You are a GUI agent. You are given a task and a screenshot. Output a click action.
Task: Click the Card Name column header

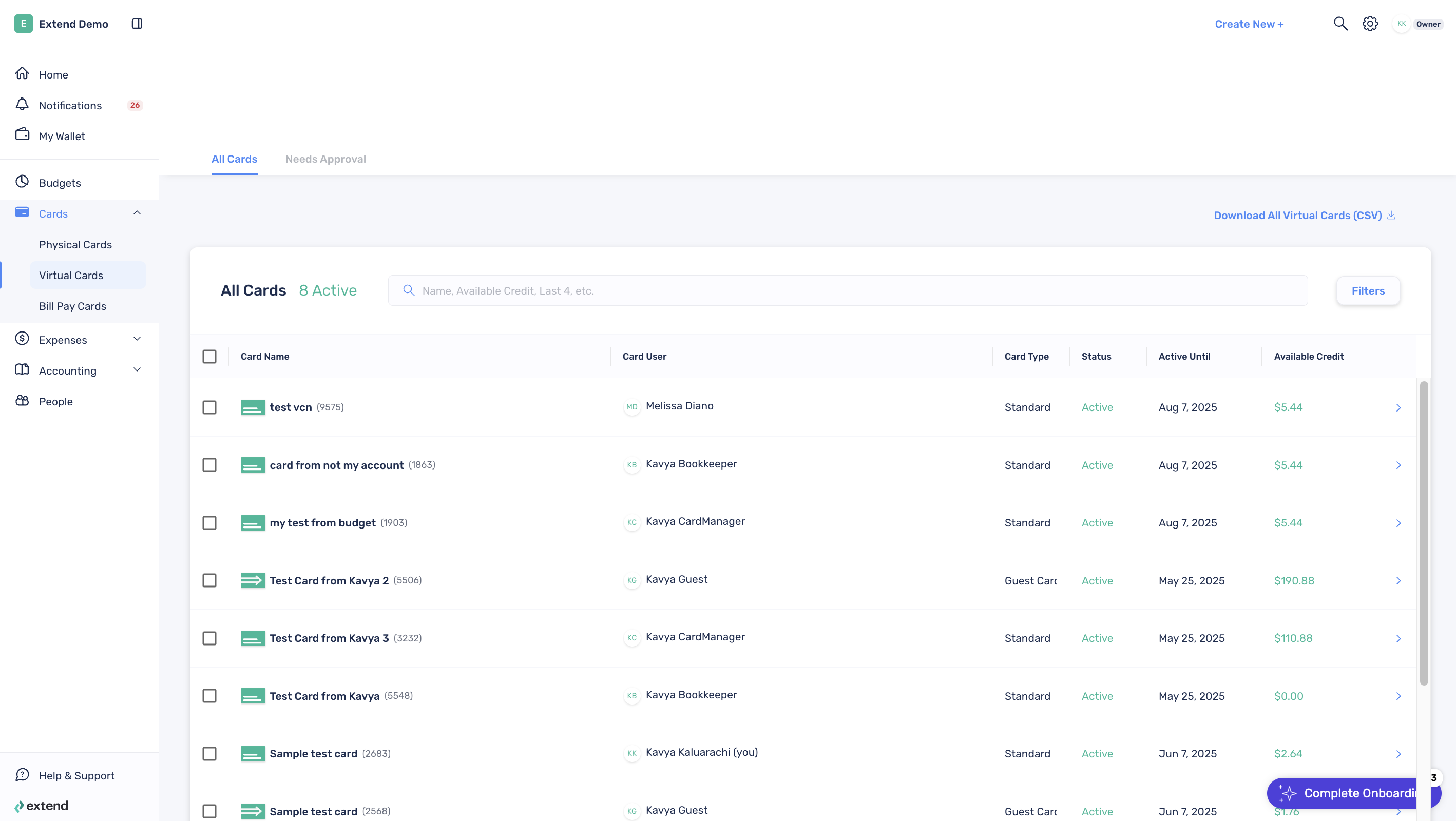pos(264,357)
